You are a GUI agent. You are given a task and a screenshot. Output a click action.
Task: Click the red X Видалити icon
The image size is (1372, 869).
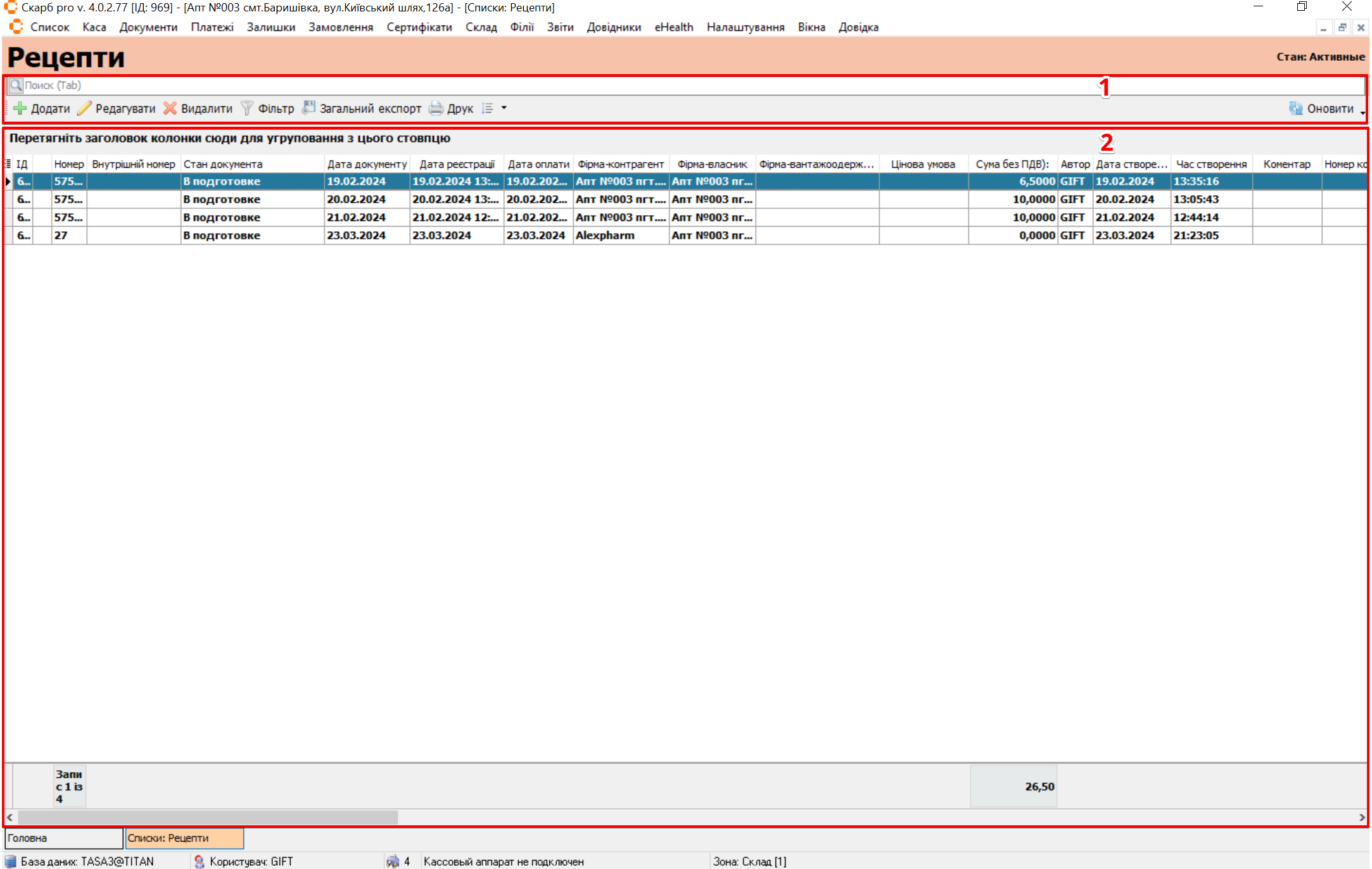click(x=170, y=108)
